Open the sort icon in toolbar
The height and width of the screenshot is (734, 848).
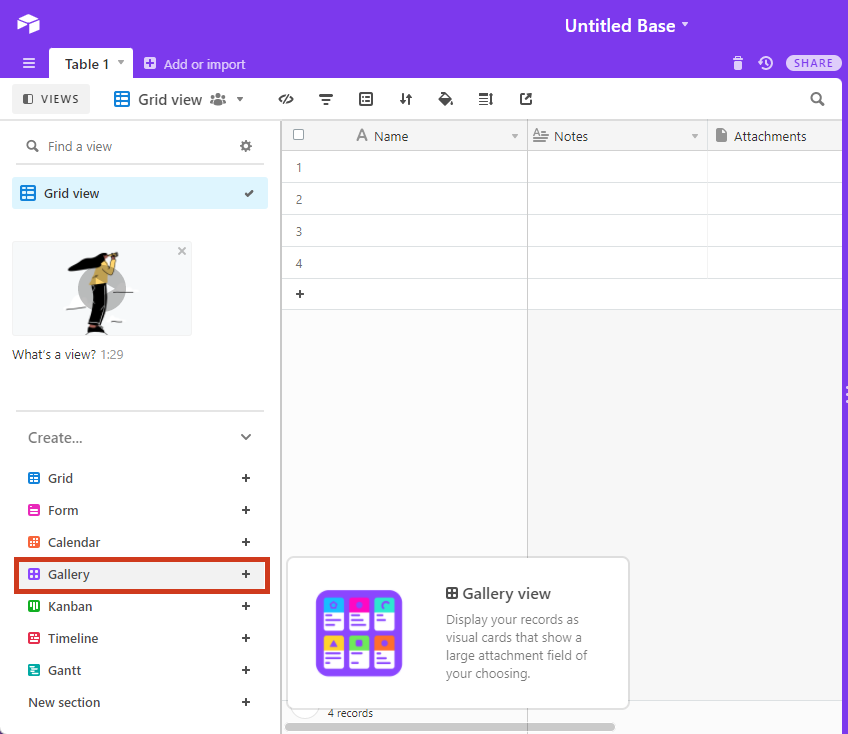406,99
